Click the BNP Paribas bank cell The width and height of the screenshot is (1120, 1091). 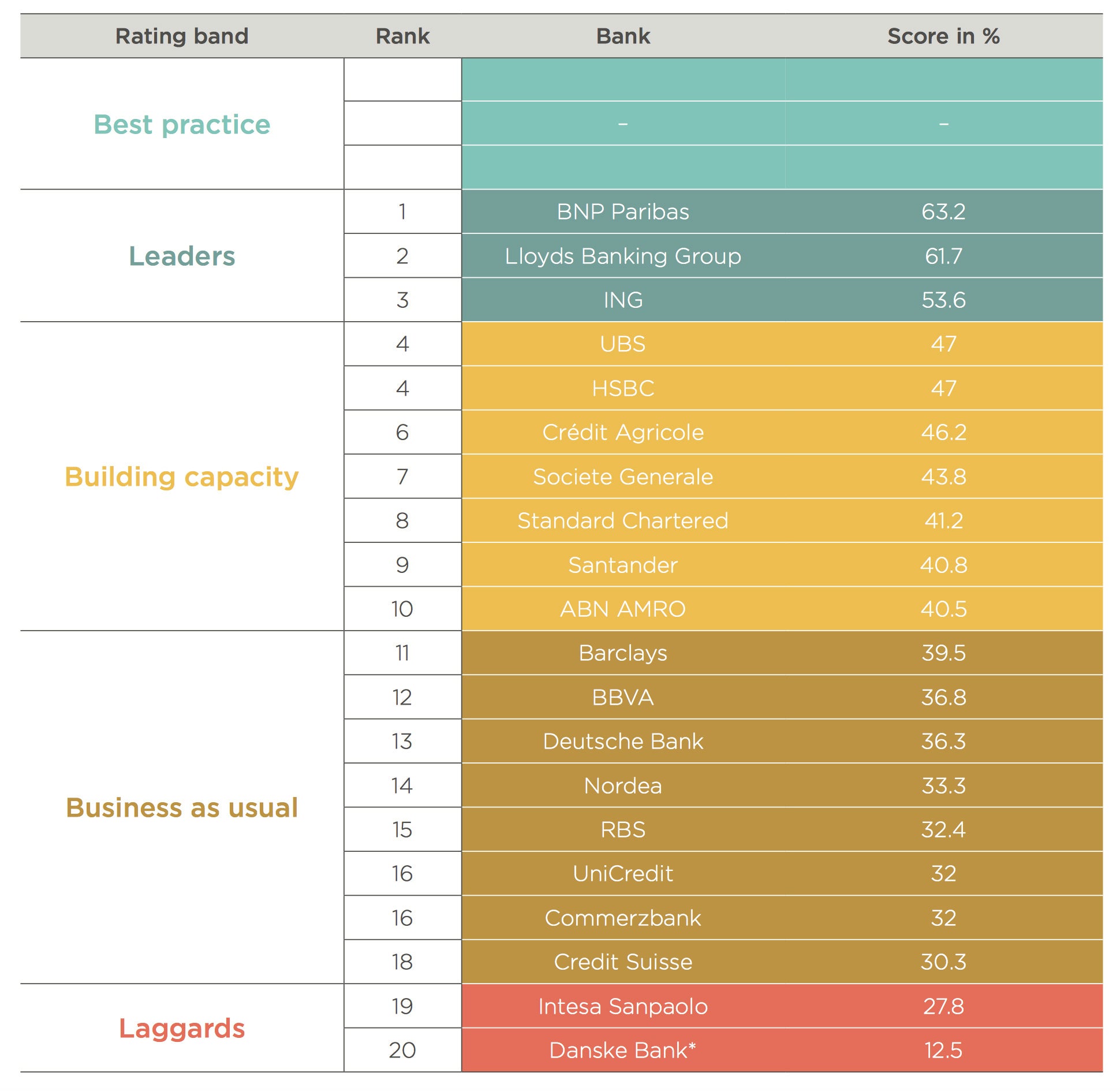point(623,212)
